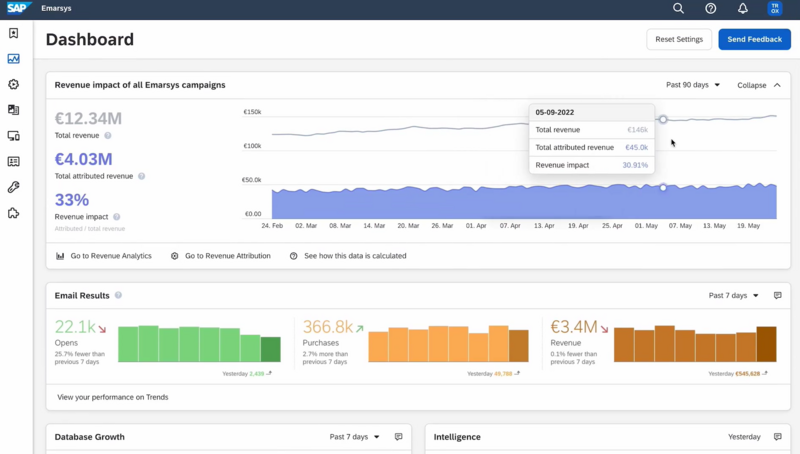Click the Dashboard page heading
The image size is (800, 454).
click(90, 39)
